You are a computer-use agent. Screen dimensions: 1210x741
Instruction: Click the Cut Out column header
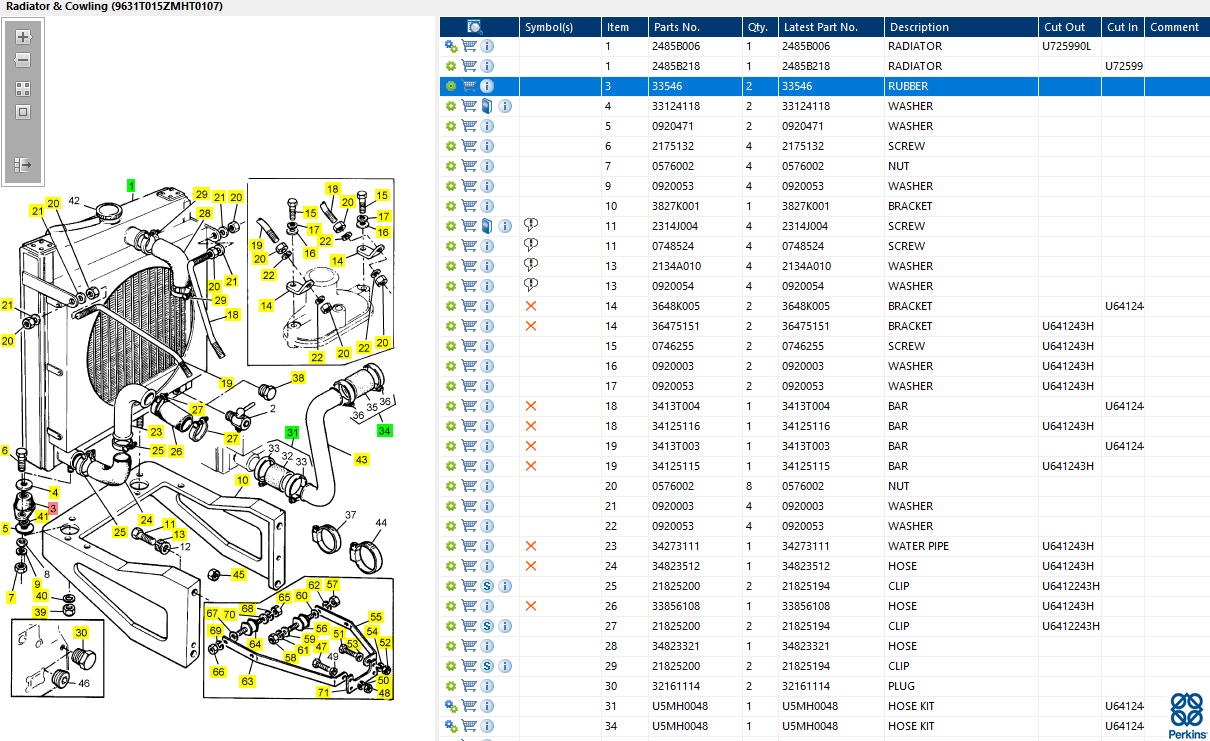coord(1064,27)
